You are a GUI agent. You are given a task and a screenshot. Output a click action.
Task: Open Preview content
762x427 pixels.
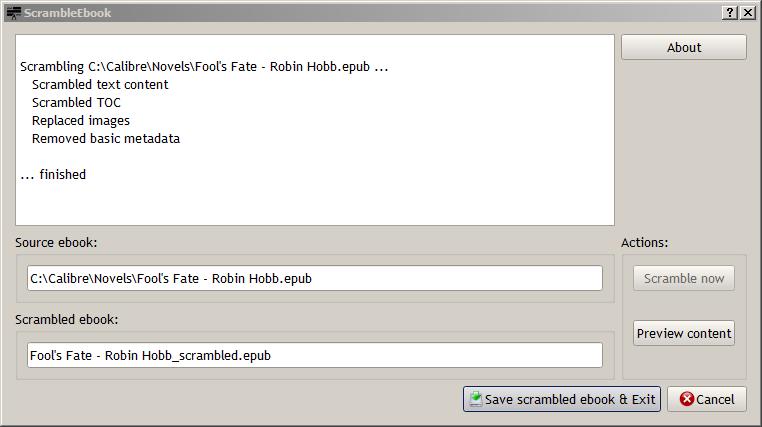pyautogui.click(x=684, y=333)
